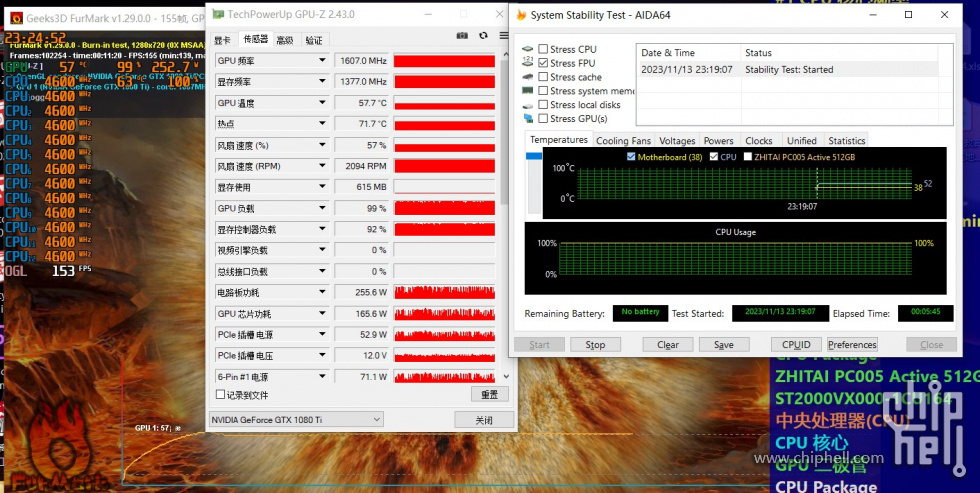Screen dimensions: 980x493
Task: Open the 风扇速度 (RPM) sensor dropdown
Action: (322, 166)
